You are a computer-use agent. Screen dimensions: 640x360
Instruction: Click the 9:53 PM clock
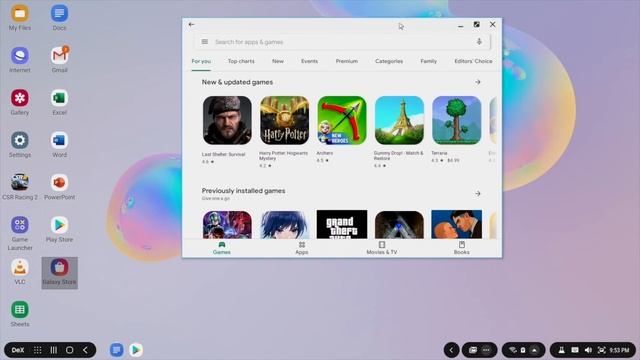coord(619,350)
